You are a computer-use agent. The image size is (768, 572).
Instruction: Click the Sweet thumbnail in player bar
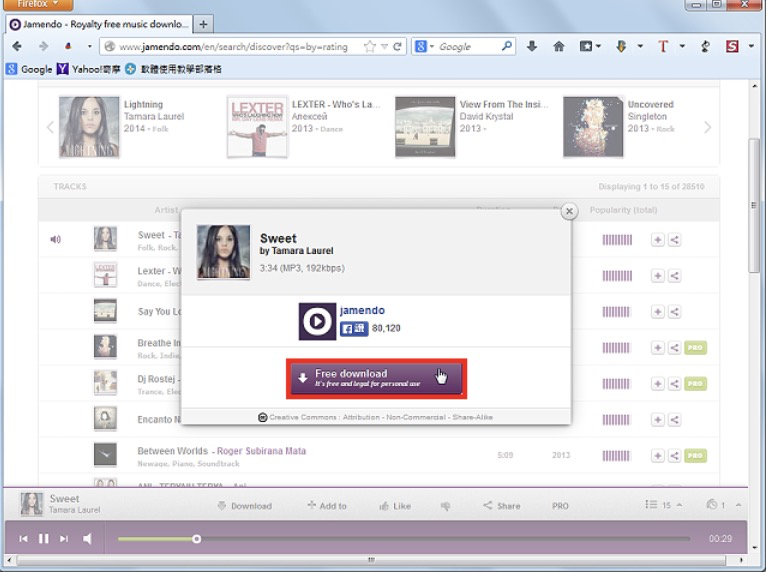[x=31, y=504]
